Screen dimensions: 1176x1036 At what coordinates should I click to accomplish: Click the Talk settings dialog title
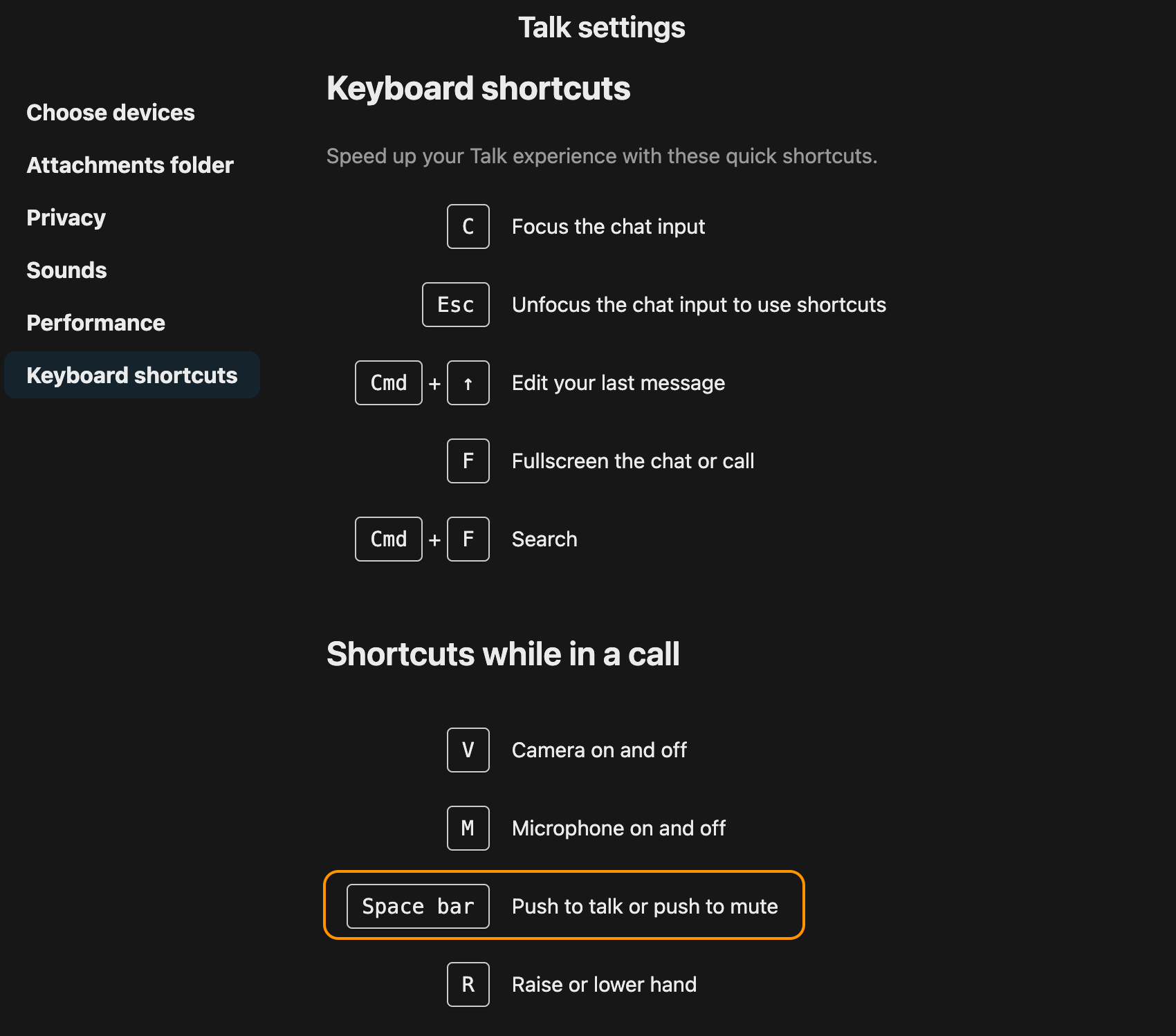[x=602, y=28]
